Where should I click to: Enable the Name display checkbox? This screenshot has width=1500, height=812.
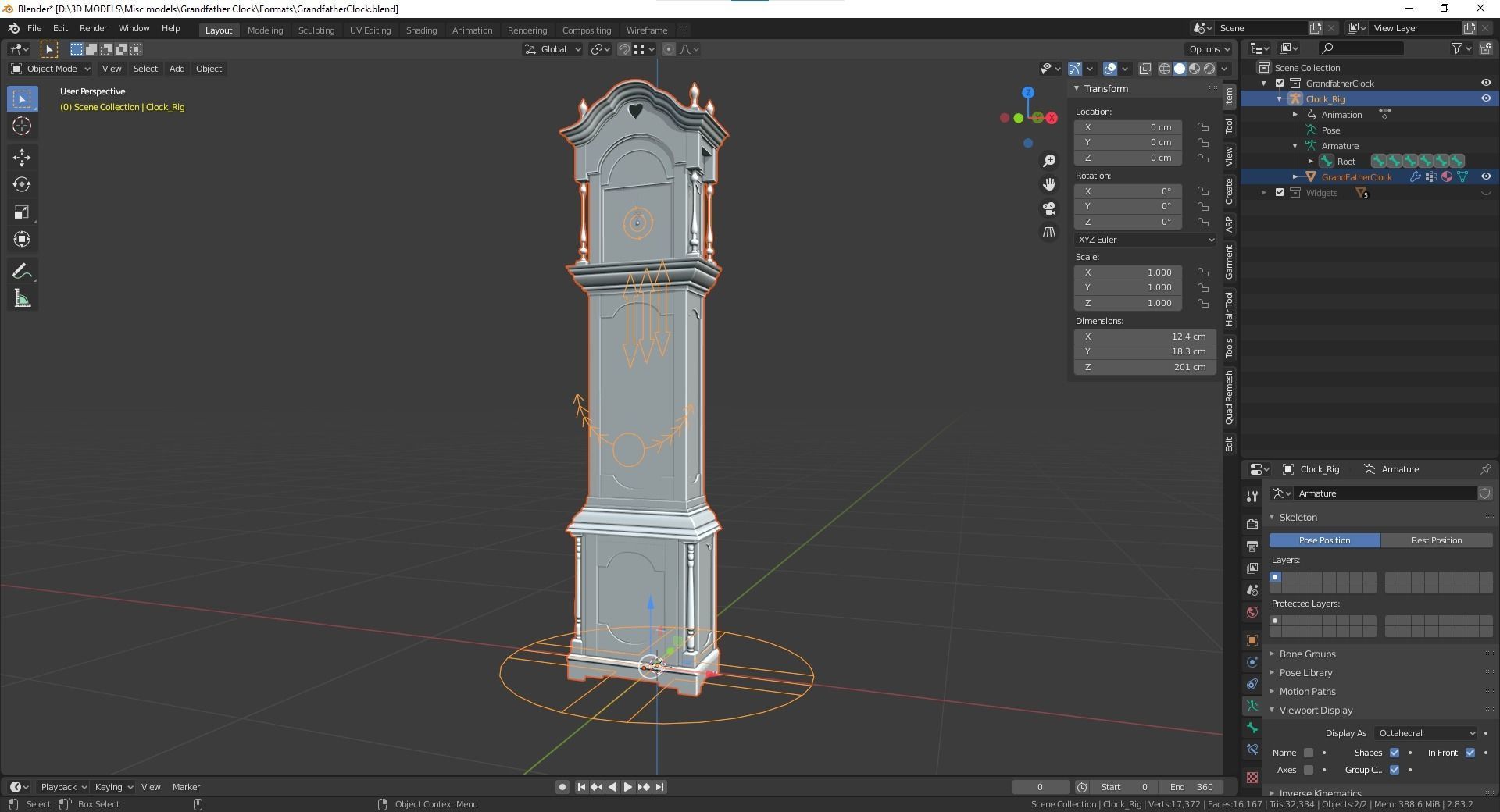coord(1309,753)
